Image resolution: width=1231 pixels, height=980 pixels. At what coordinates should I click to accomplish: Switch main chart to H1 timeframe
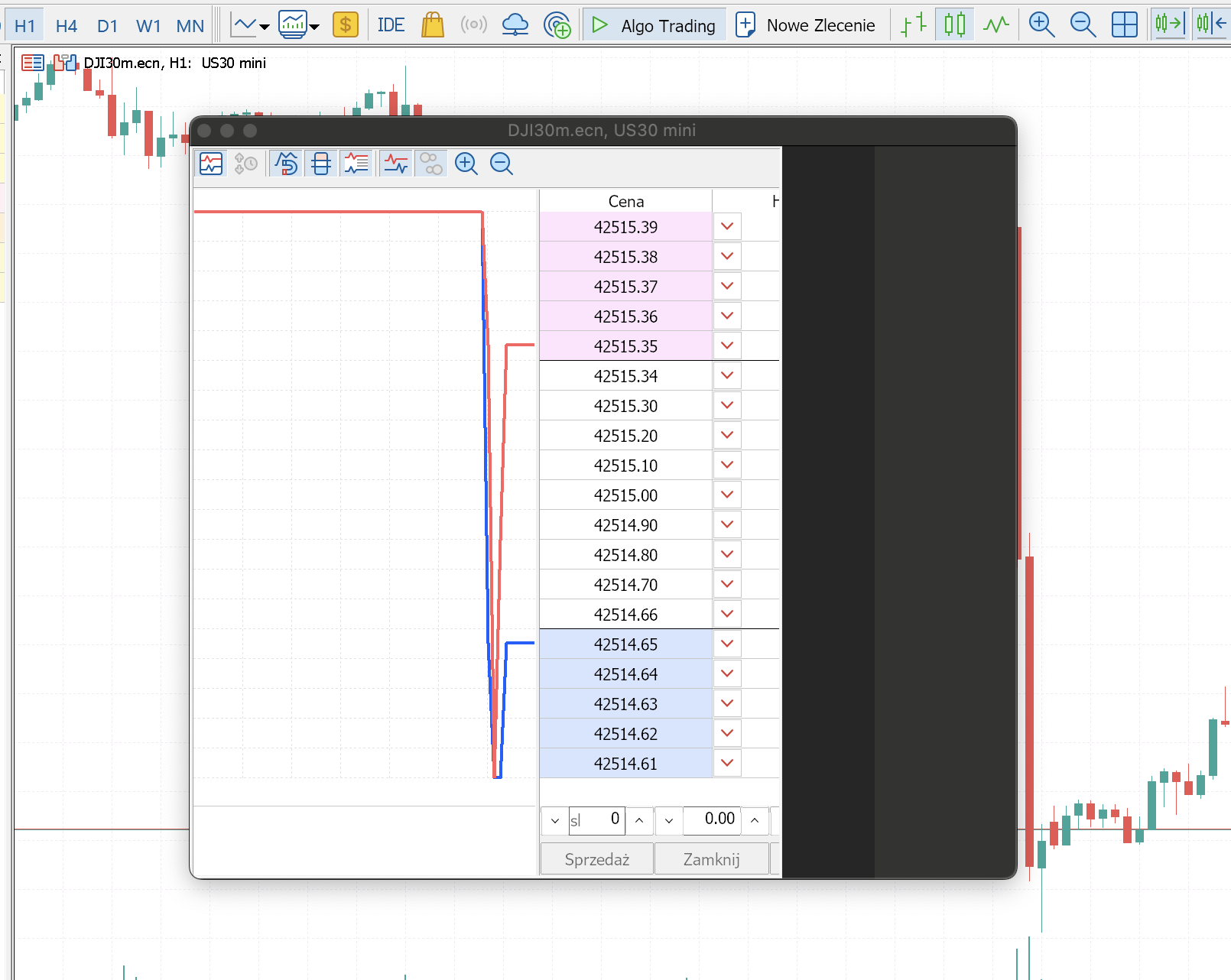pos(25,26)
